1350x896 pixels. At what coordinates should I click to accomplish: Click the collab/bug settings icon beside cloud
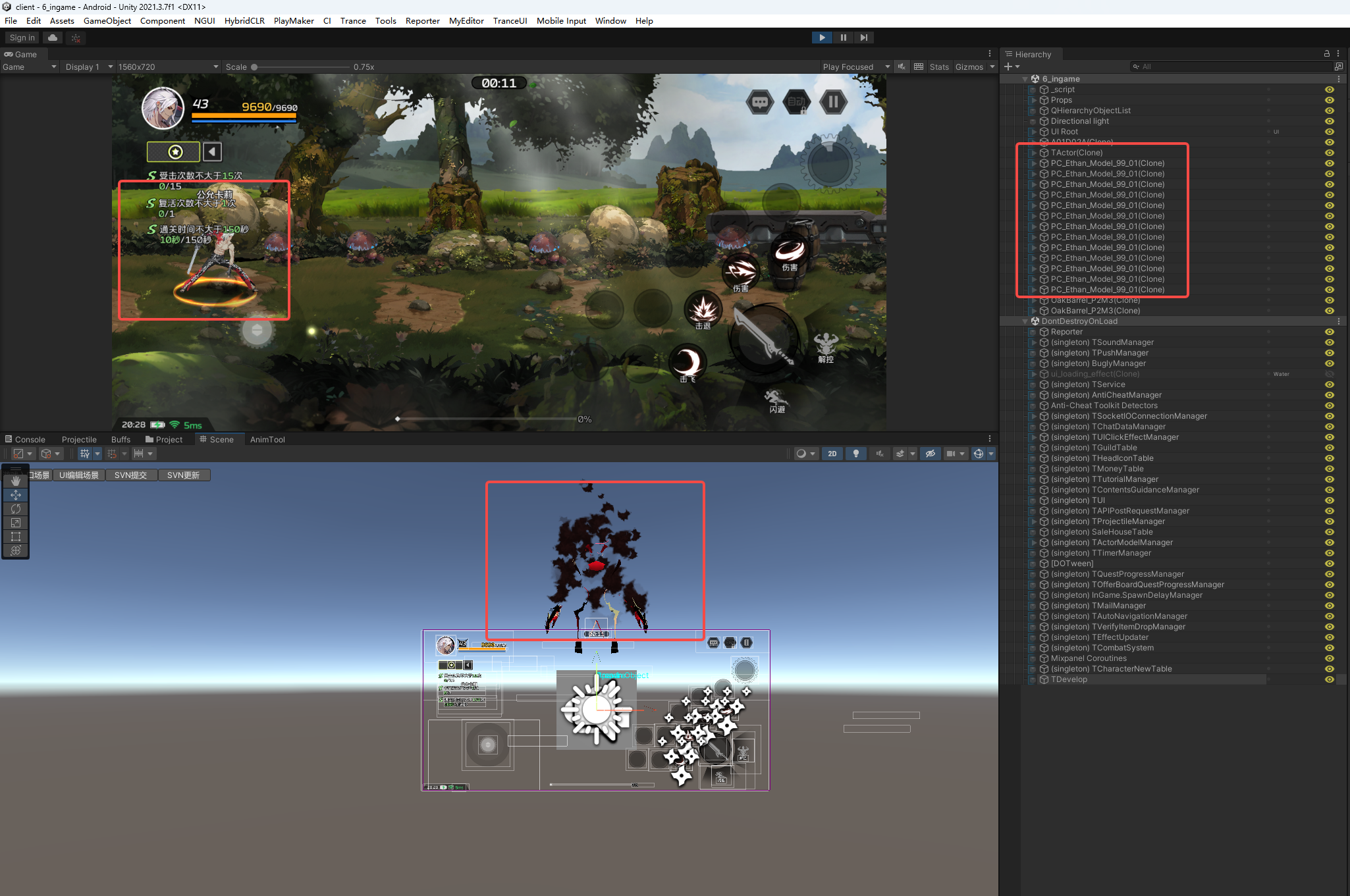[x=76, y=38]
